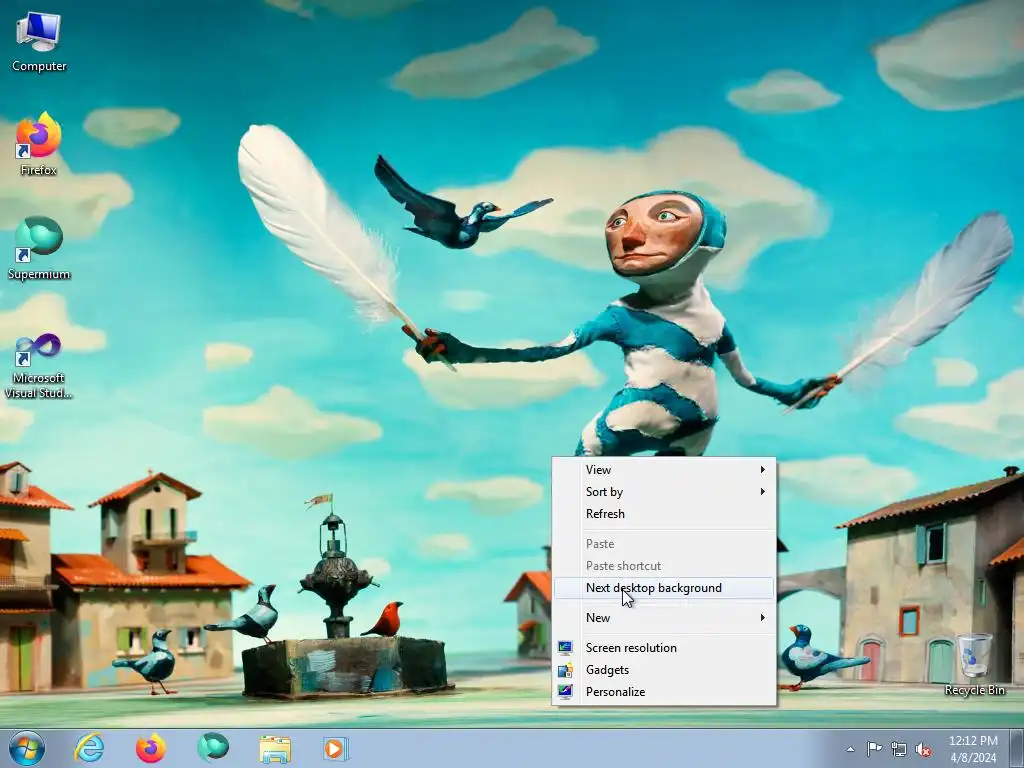Choose Next desktop background
Screen dimensions: 1024x768
(664, 588)
